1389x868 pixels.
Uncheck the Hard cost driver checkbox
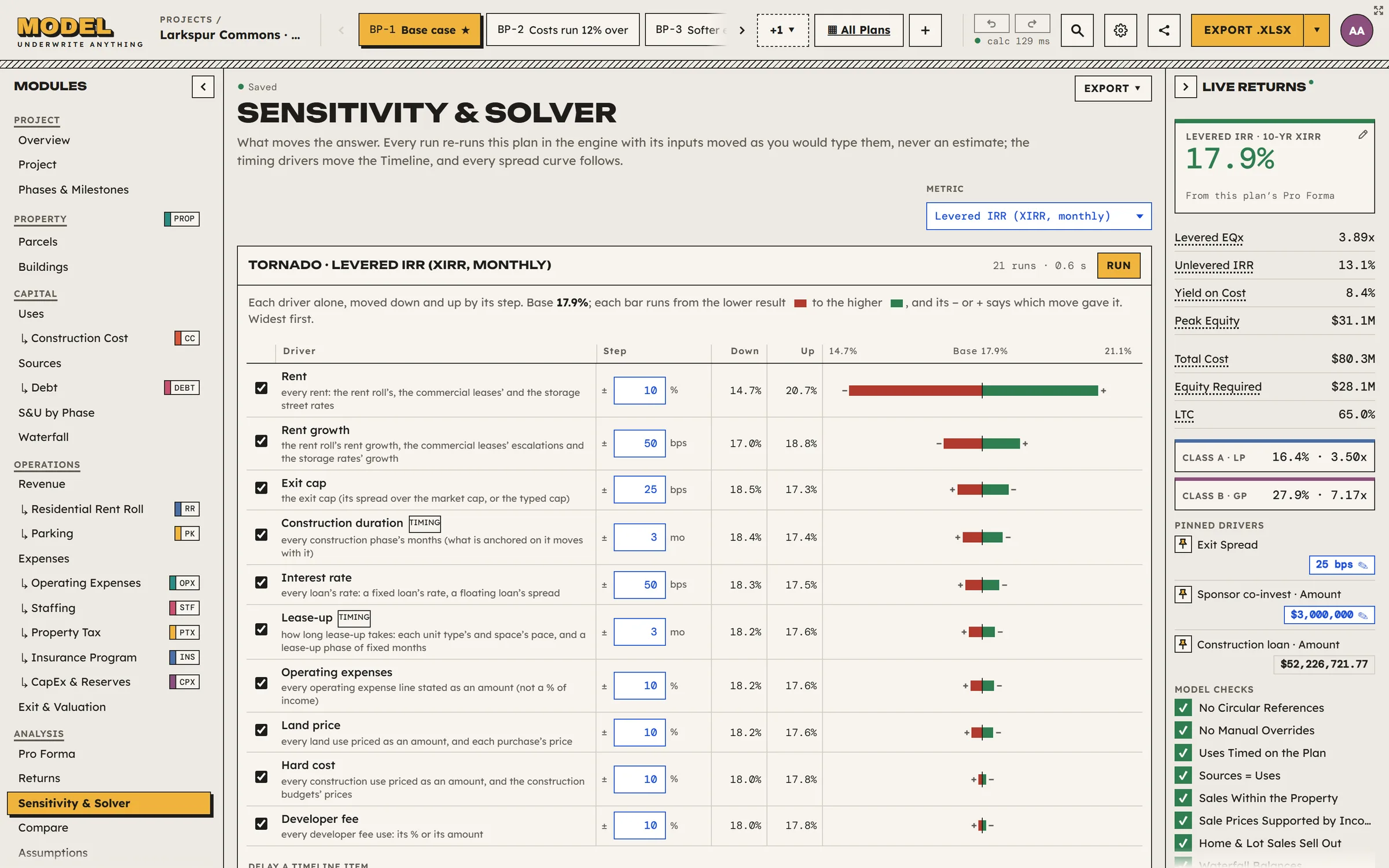[x=261, y=777]
